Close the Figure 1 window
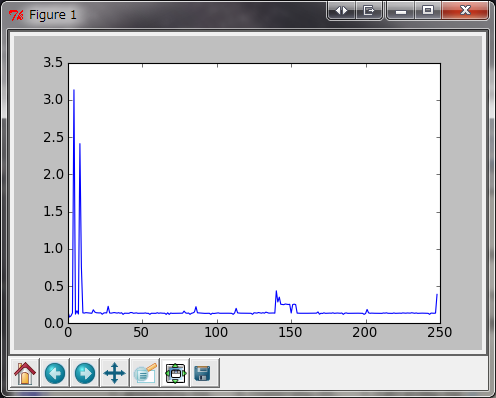This screenshot has height=398, width=496. pyautogui.click(x=465, y=11)
